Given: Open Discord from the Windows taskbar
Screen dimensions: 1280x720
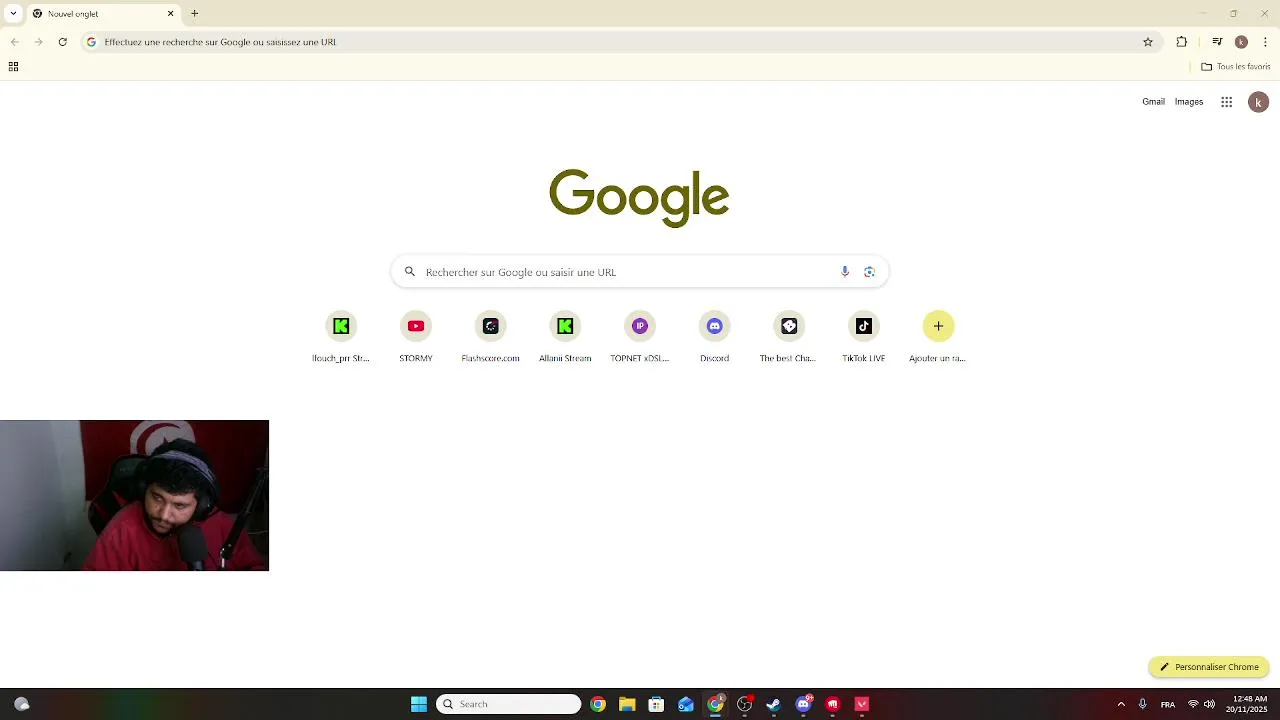Looking at the screenshot, I should coord(803,704).
